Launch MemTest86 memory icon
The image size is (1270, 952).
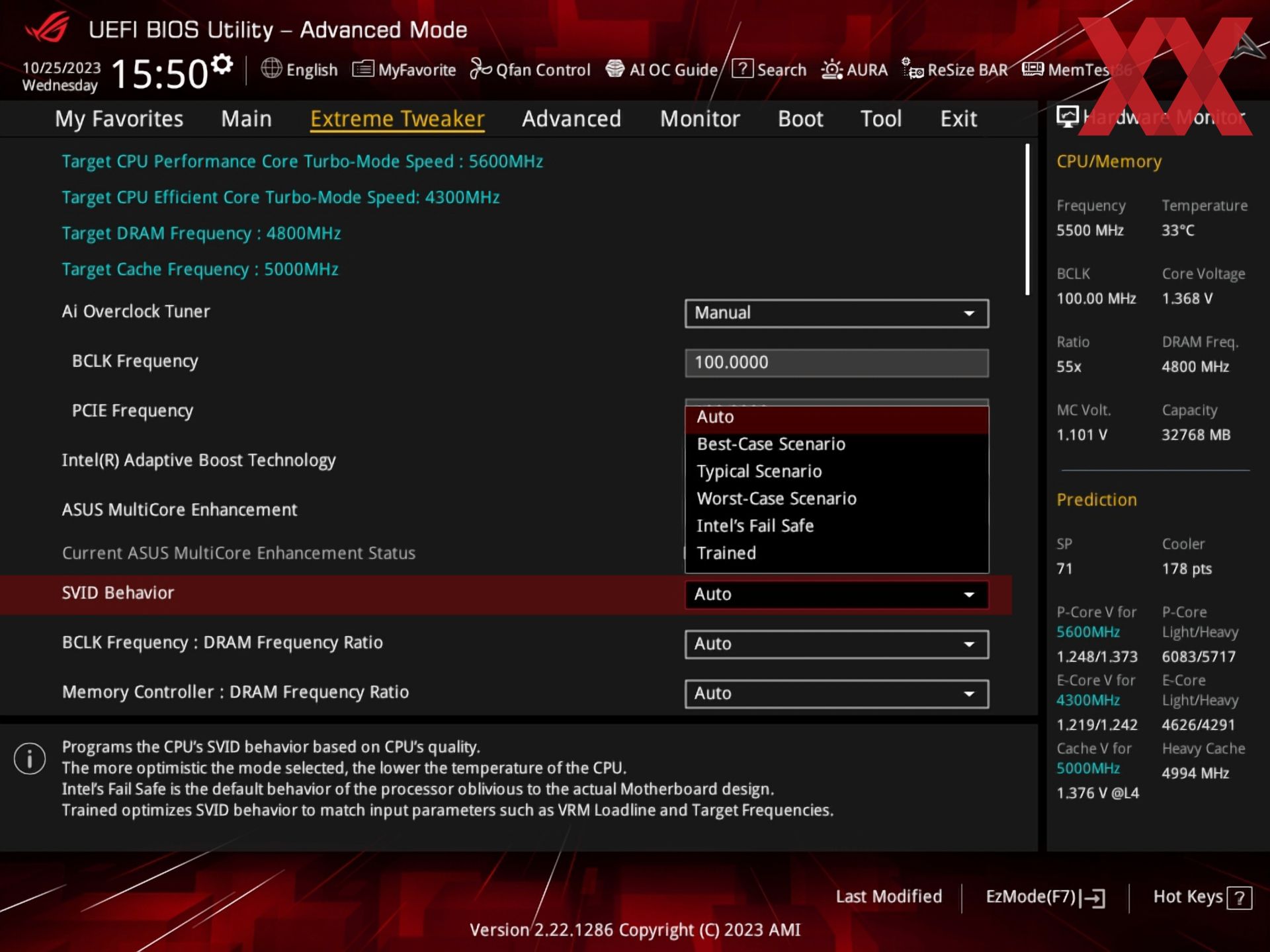pyautogui.click(x=1033, y=69)
